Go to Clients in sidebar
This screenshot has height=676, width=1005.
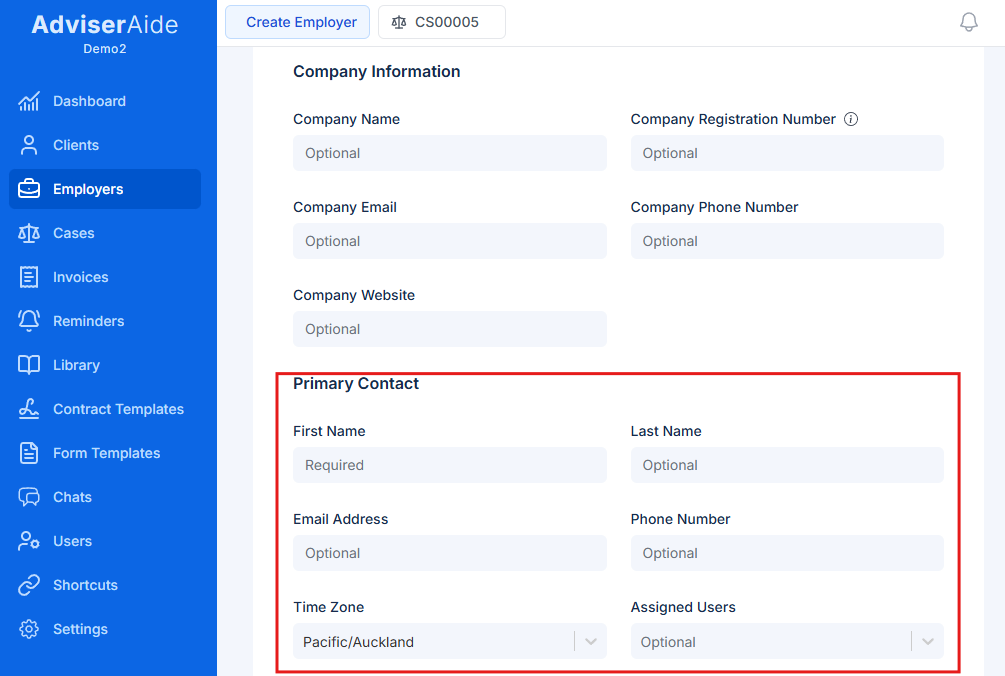click(76, 145)
